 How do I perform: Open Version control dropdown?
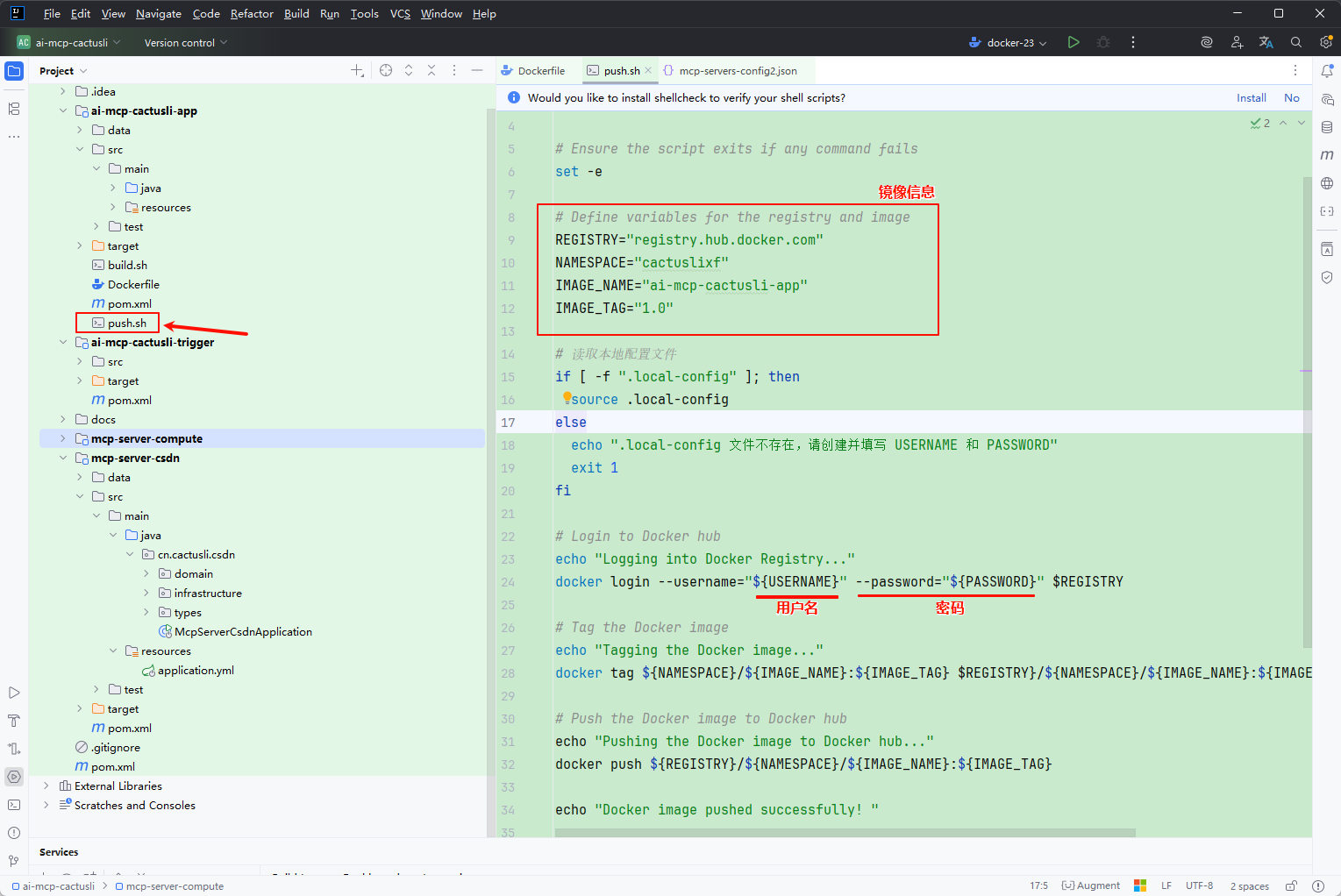point(186,42)
